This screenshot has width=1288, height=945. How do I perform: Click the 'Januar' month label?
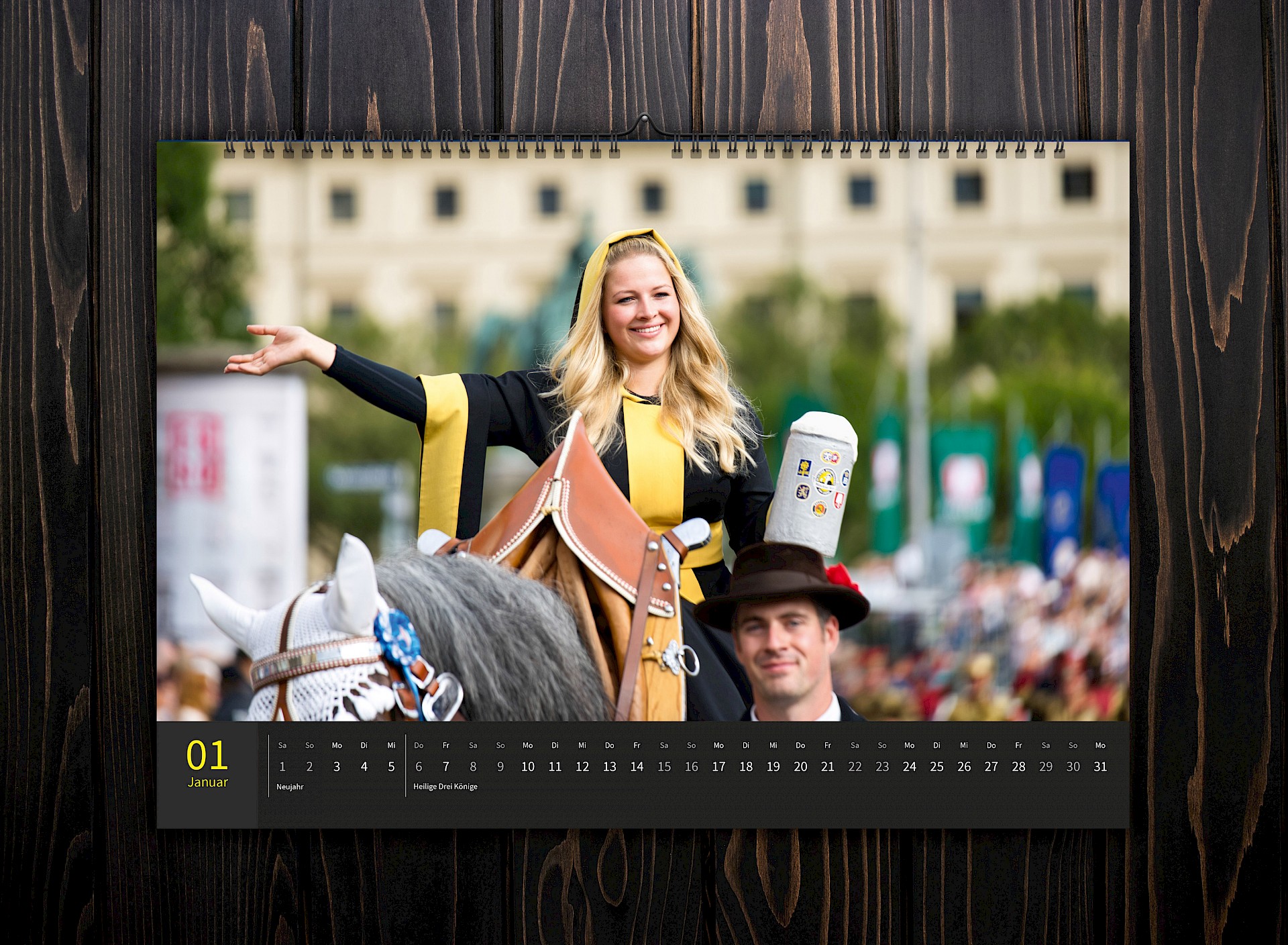coord(207,783)
